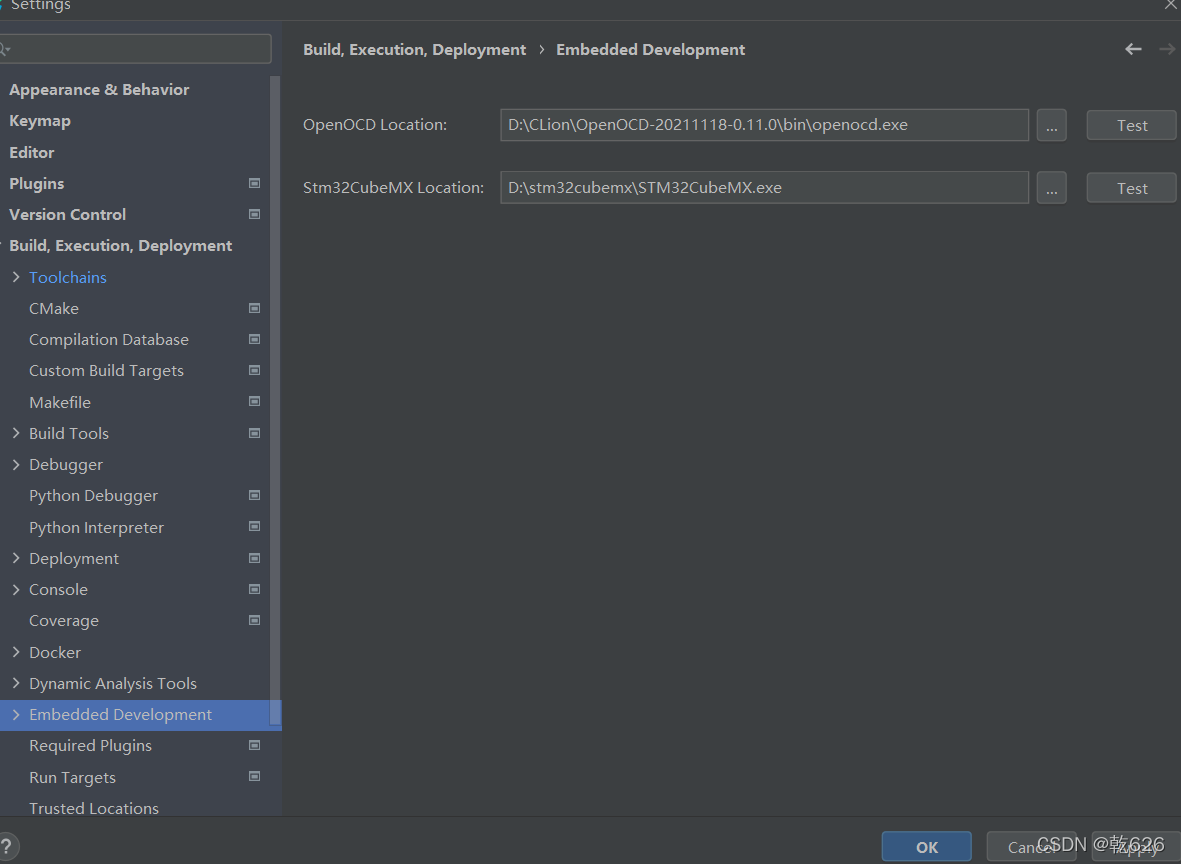Click project-level icon beside Run Targets
The width and height of the screenshot is (1181, 864).
tap(254, 777)
